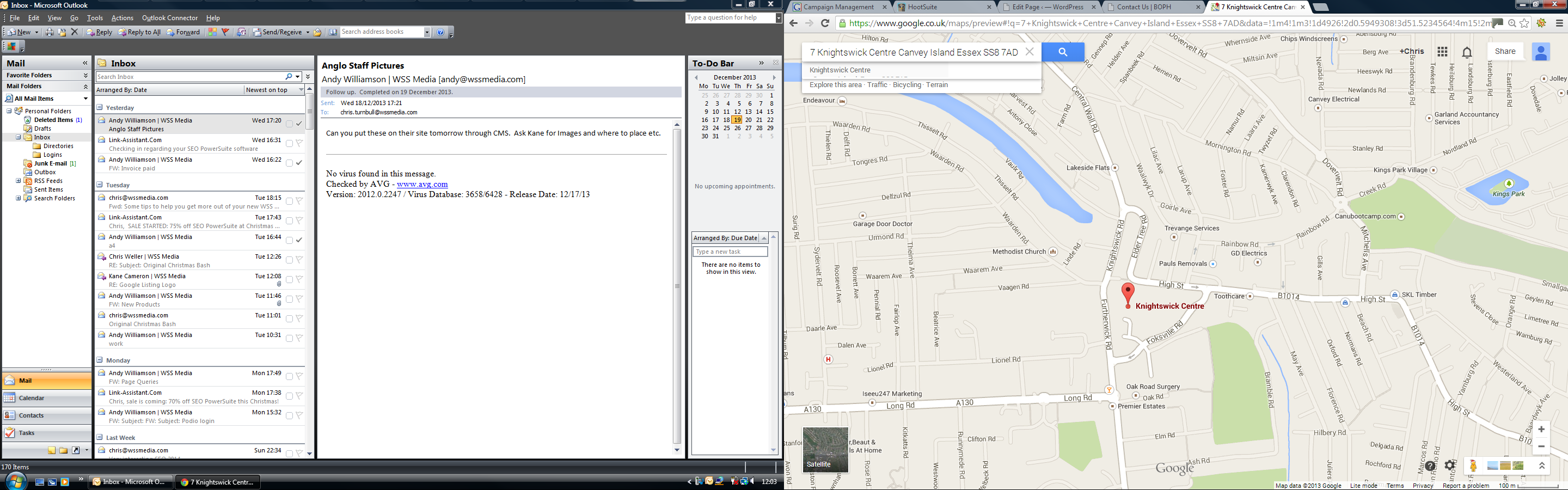
Task: Open Google Maps settings gear
Action: pos(1450,465)
